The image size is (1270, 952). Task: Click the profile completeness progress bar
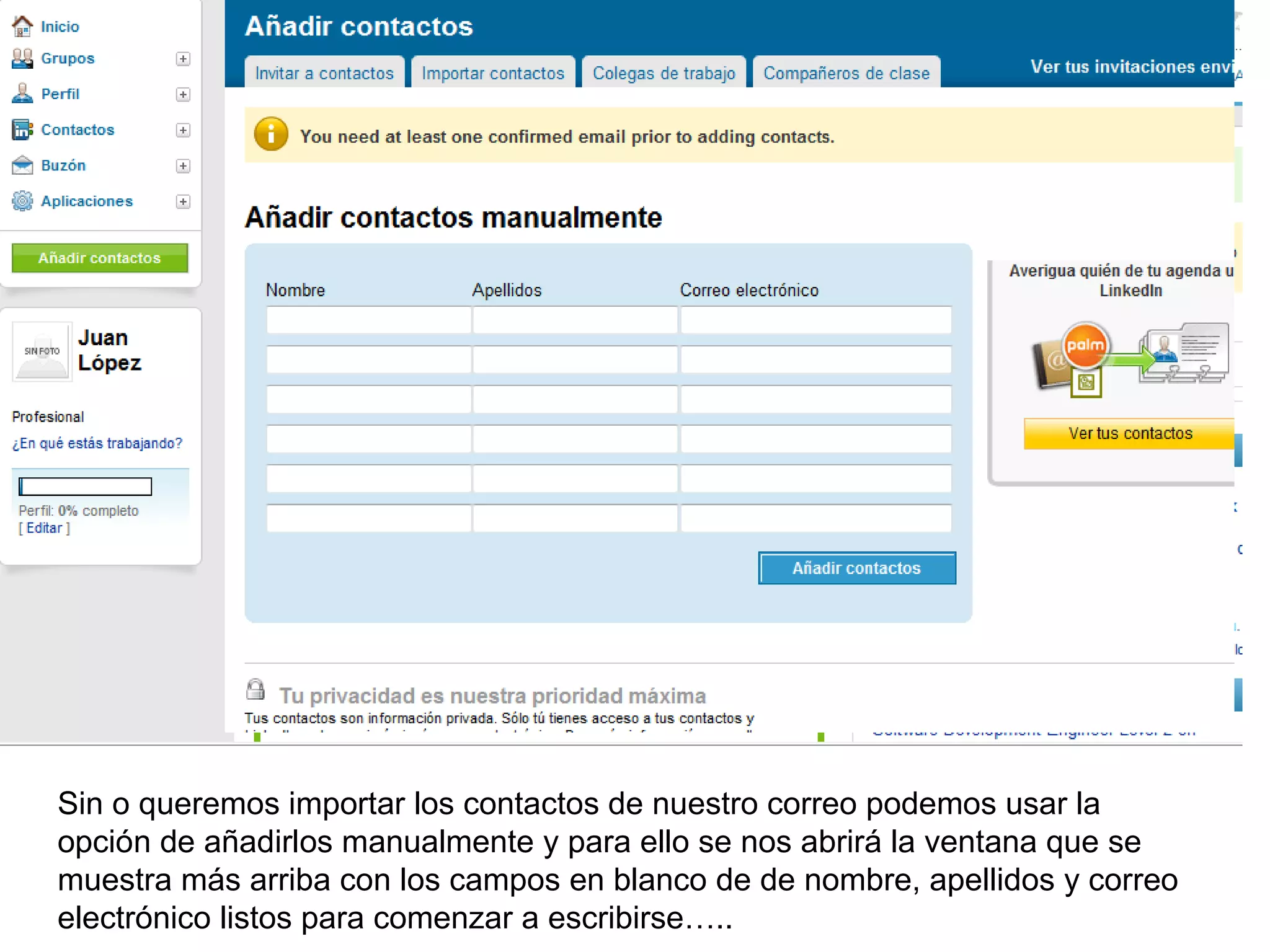(85, 487)
